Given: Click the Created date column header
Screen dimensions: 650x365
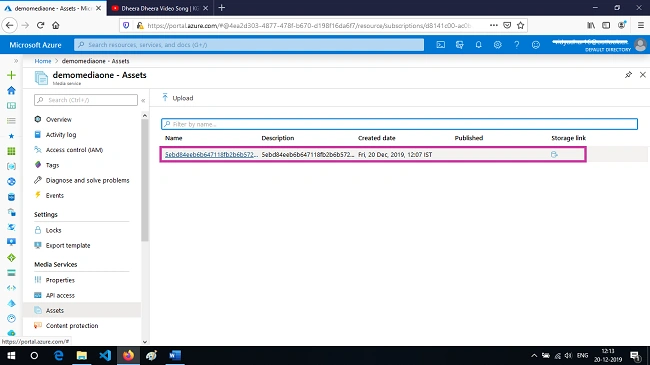Looking at the screenshot, I should 377,138.
